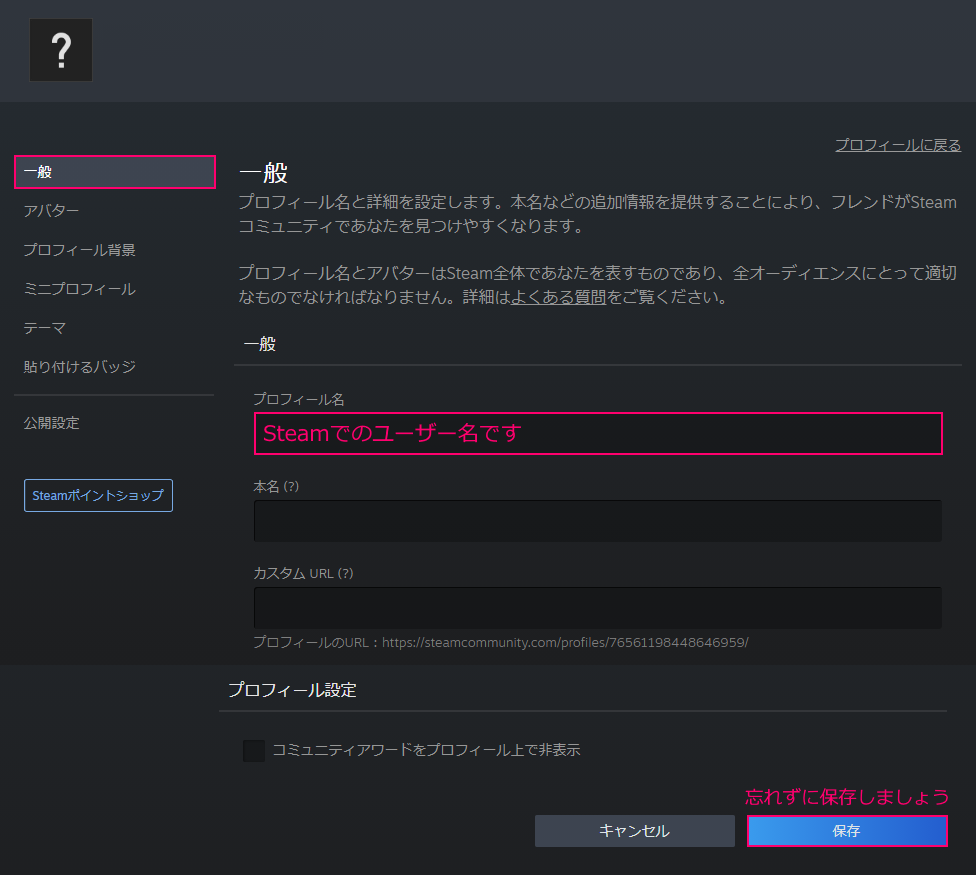This screenshot has height=875, width=976.
Task: Open the テーマ section
Action: pyautogui.click(x=44, y=328)
